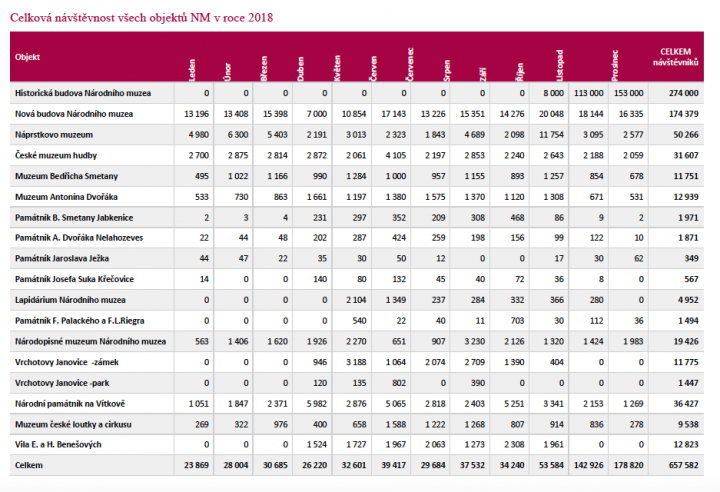The image size is (720, 492).
Task: Click 'Vila E. a H. Benešových' row label
Action: tap(58, 444)
